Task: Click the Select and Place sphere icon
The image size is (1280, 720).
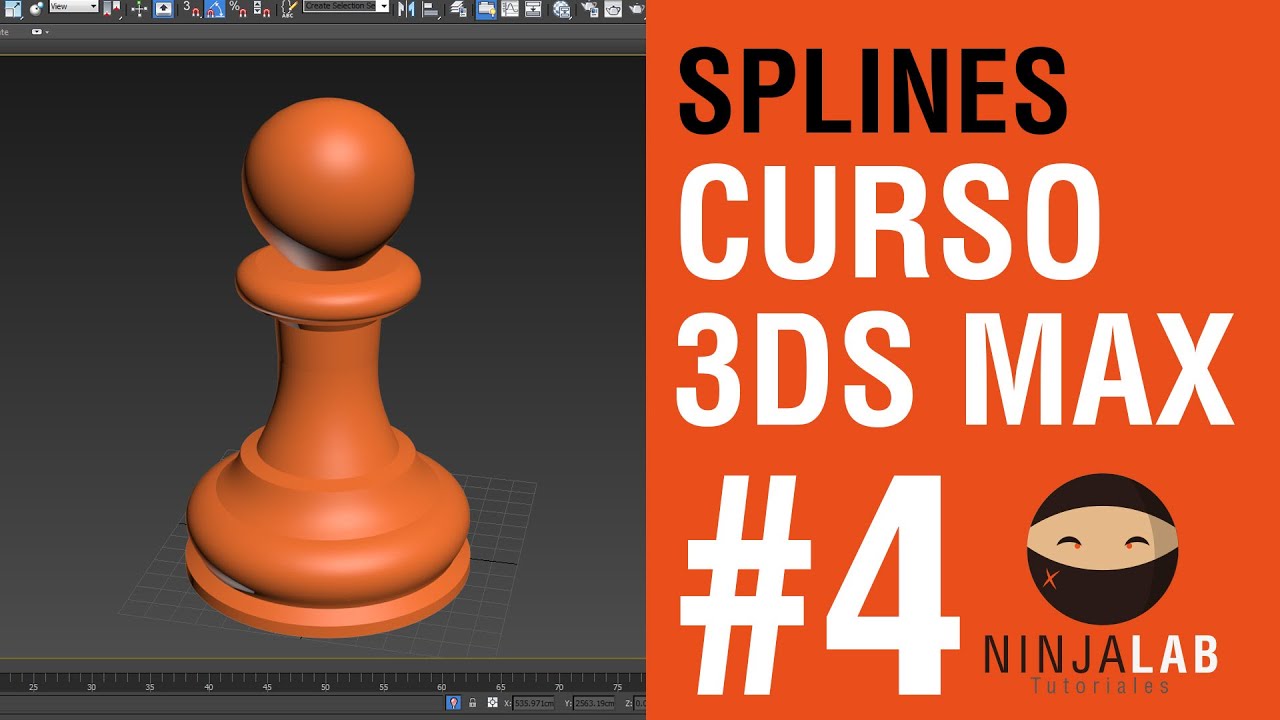Action: click(36, 8)
